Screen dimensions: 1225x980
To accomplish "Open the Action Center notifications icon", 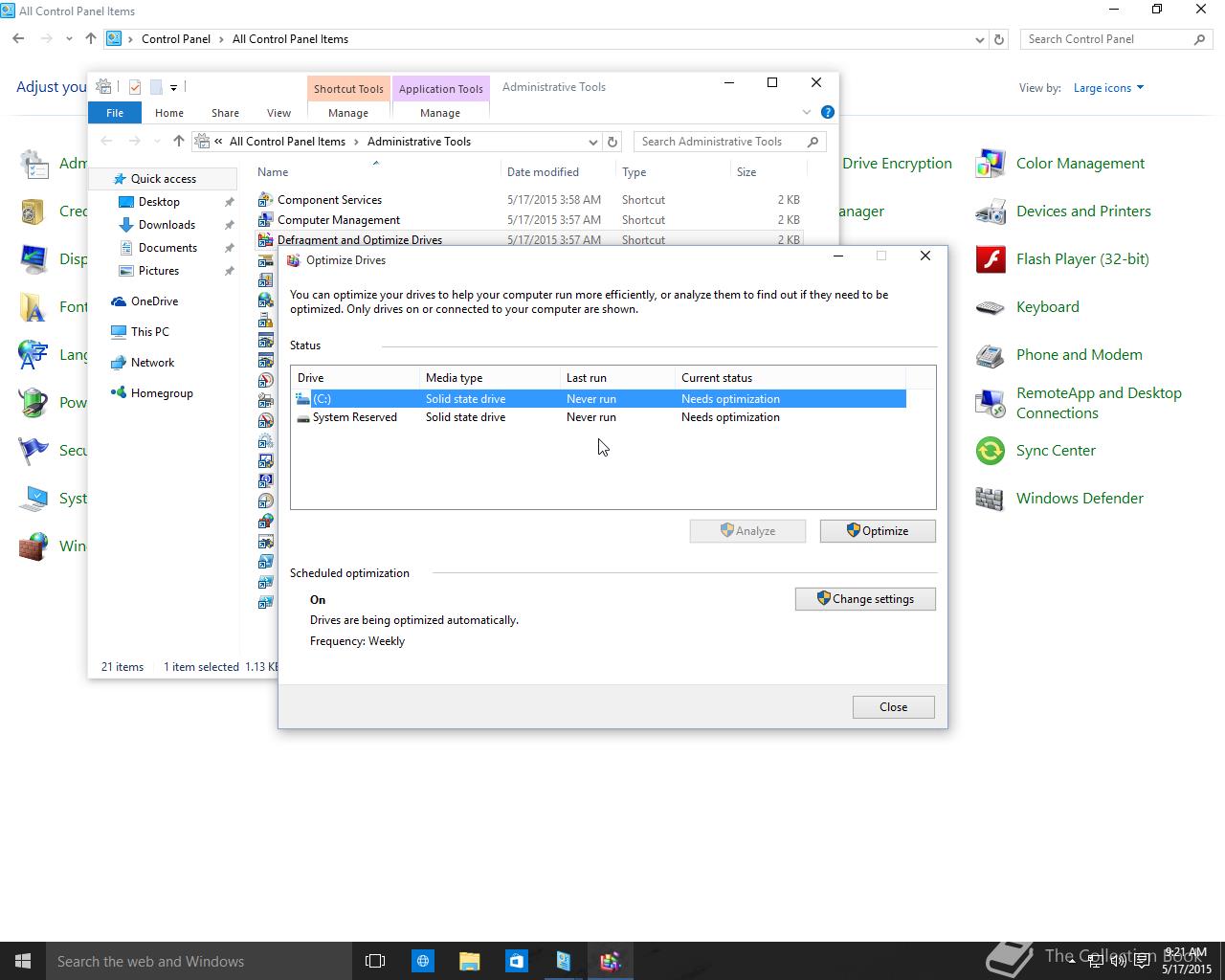I will pos(1142,962).
